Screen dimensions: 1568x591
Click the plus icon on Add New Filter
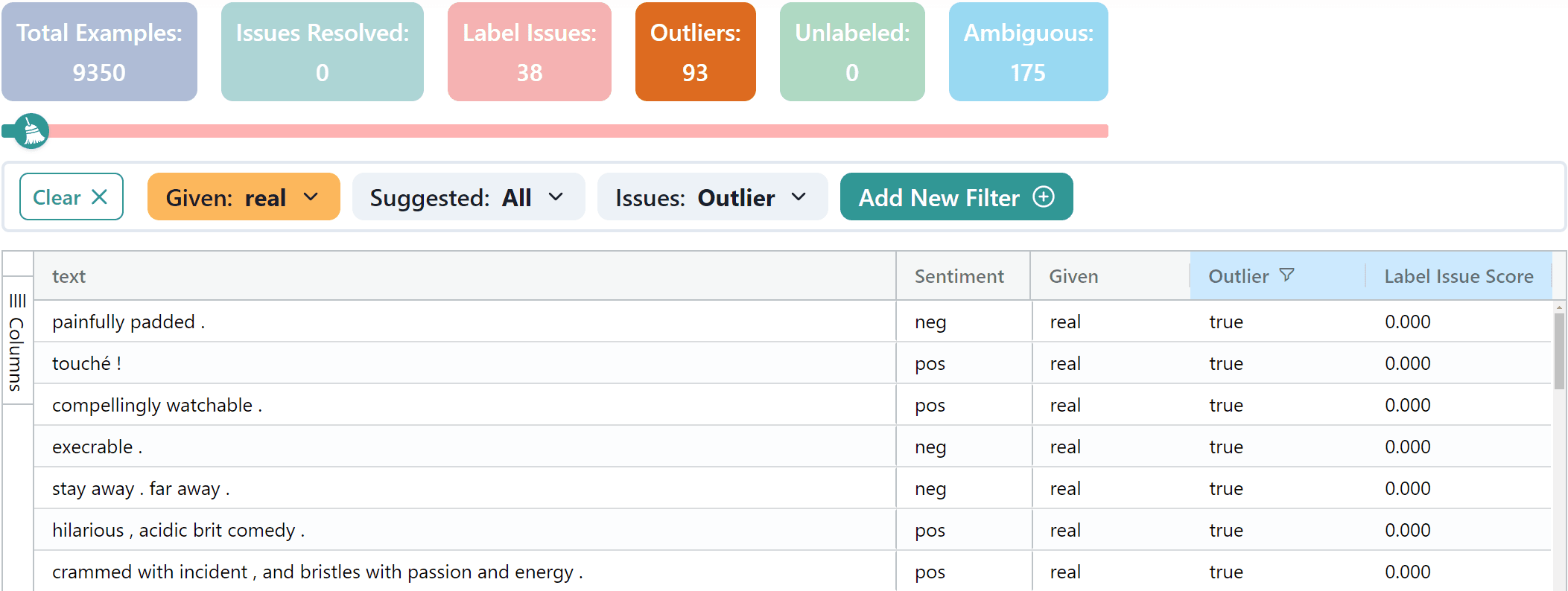pyautogui.click(x=1044, y=197)
